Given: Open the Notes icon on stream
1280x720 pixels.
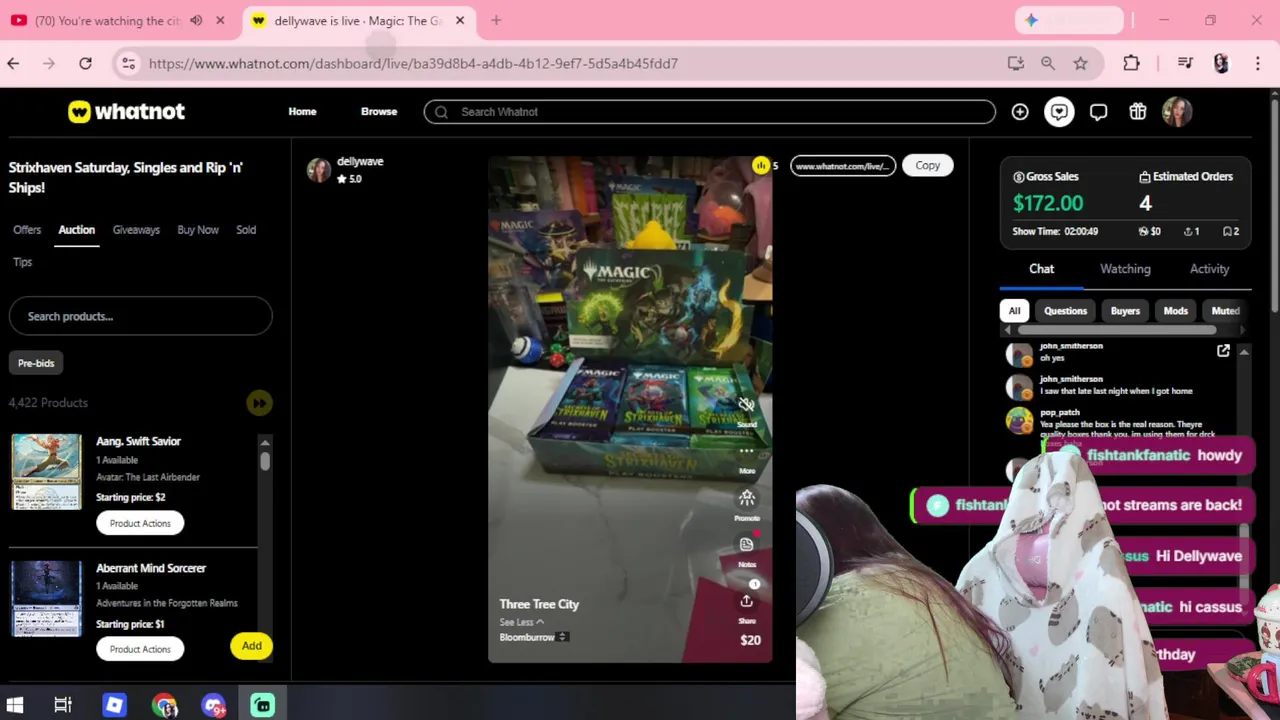Looking at the screenshot, I should 746,544.
